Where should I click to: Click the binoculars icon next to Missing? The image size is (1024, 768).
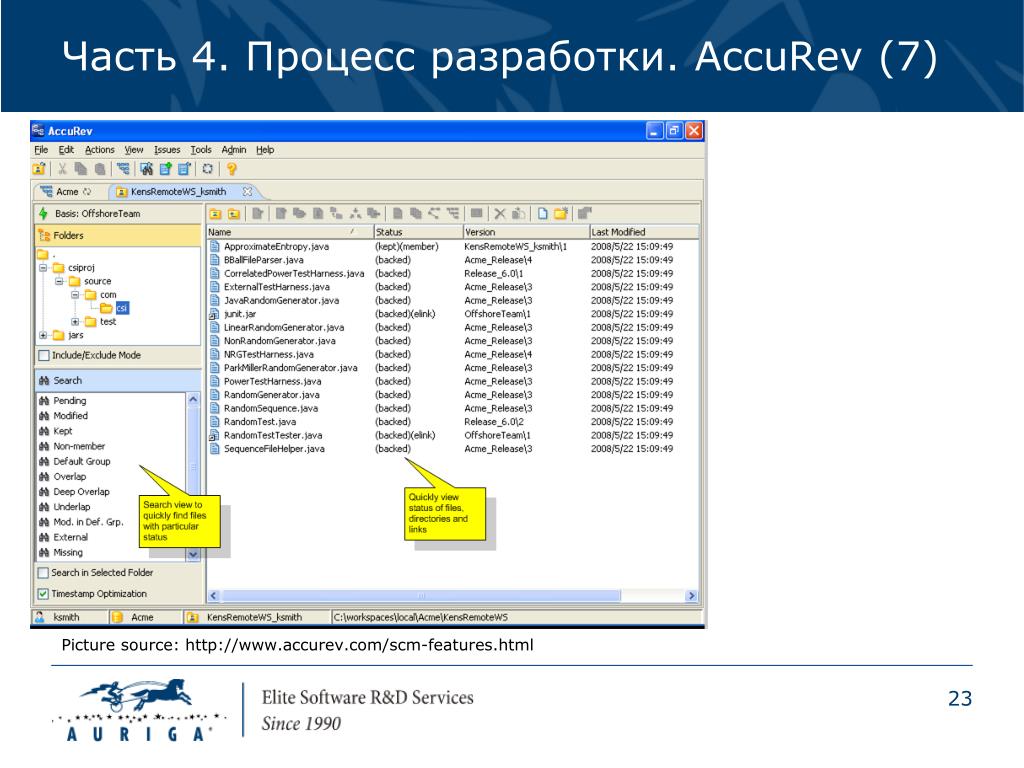[44, 552]
